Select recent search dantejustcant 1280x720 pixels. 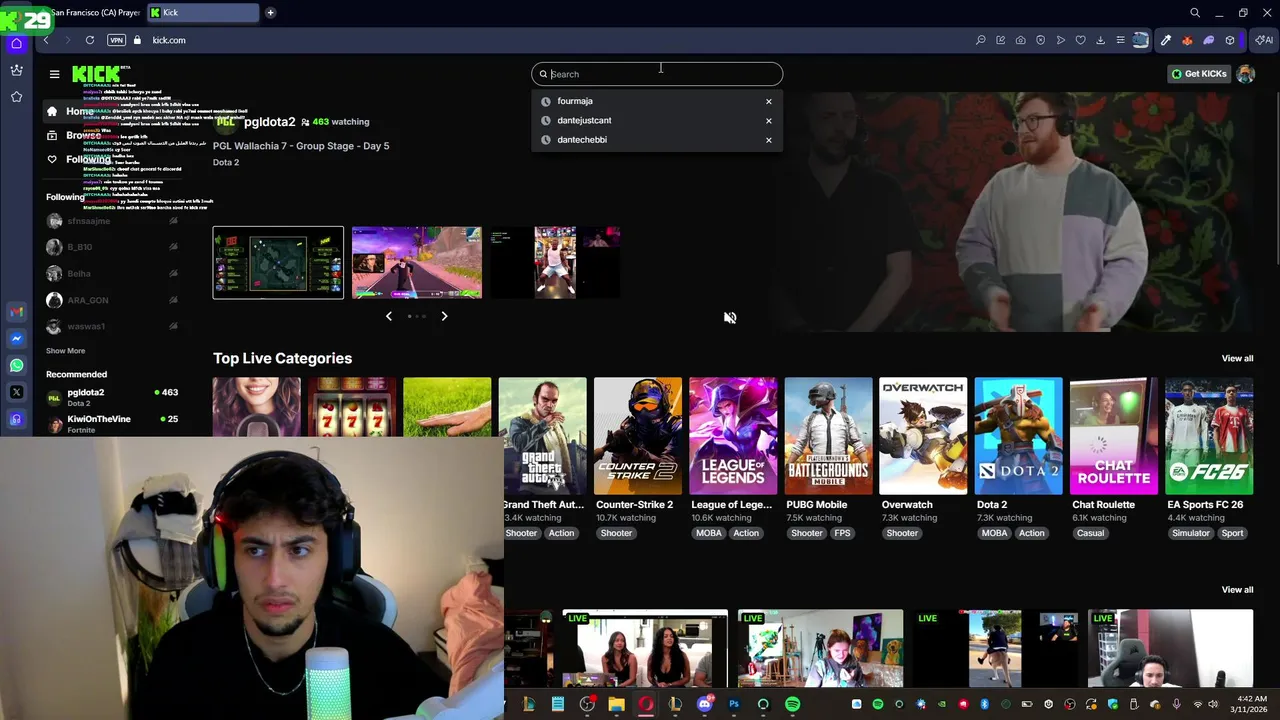[584, 120]
